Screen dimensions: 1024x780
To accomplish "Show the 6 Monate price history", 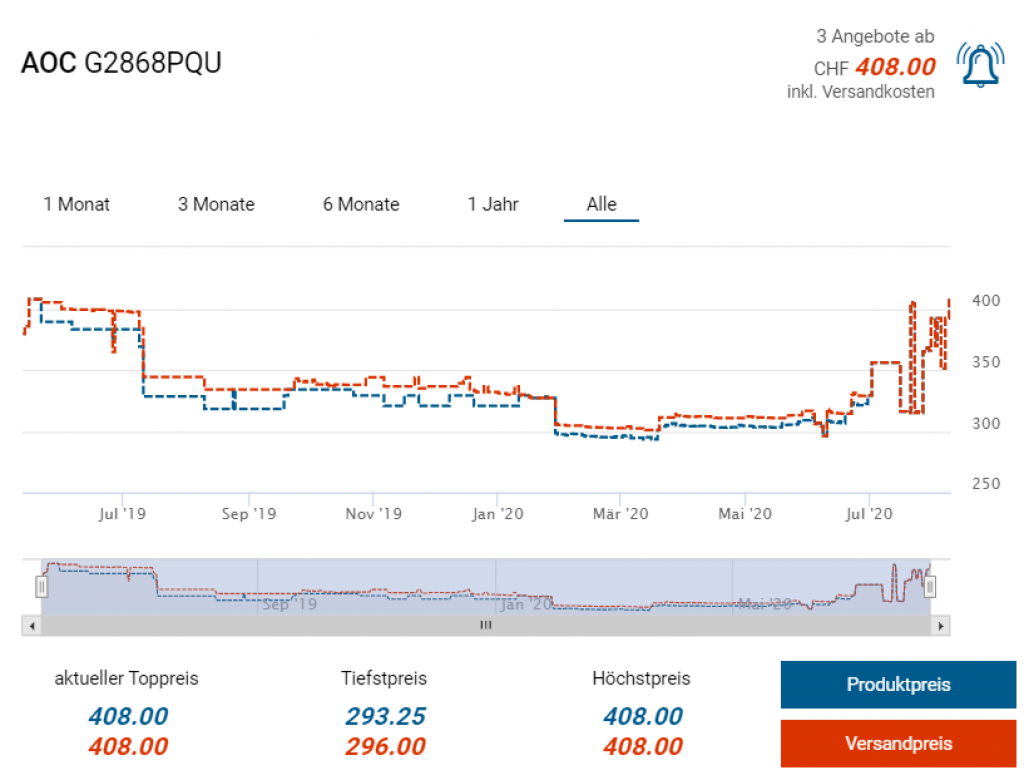I will (361, 205).
